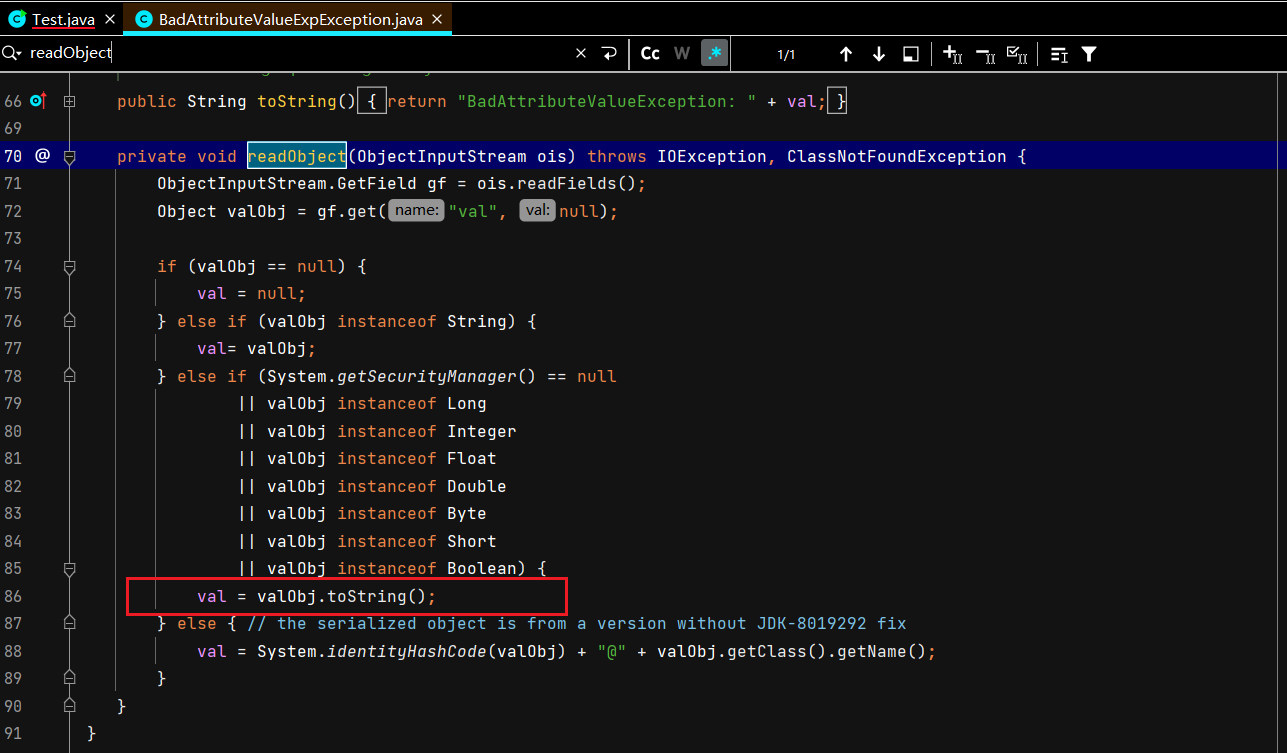Switch to the Test.java tab
The height and width of the screenshot is (753, 1287).
[x=63, y=19]
